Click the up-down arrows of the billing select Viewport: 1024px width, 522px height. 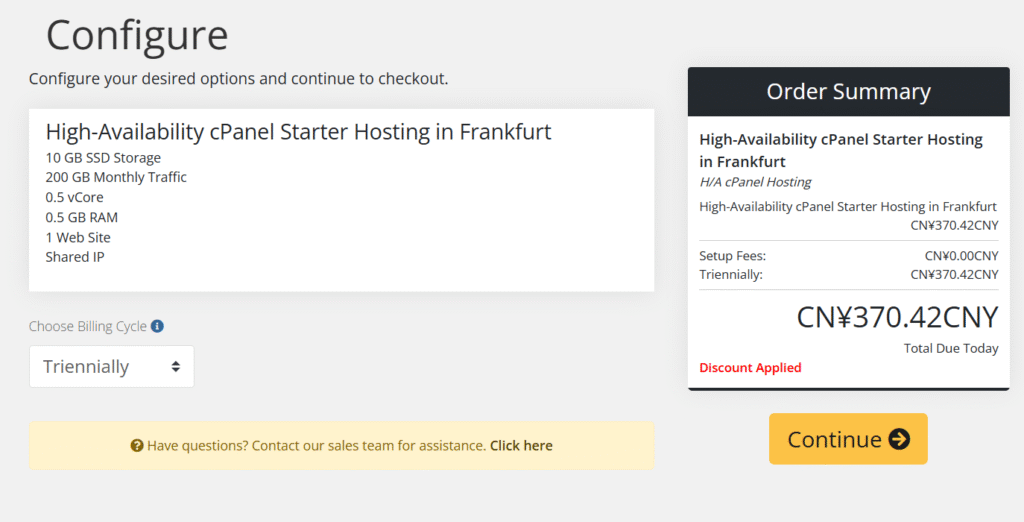pyautogui.click(x=176, y=367)
